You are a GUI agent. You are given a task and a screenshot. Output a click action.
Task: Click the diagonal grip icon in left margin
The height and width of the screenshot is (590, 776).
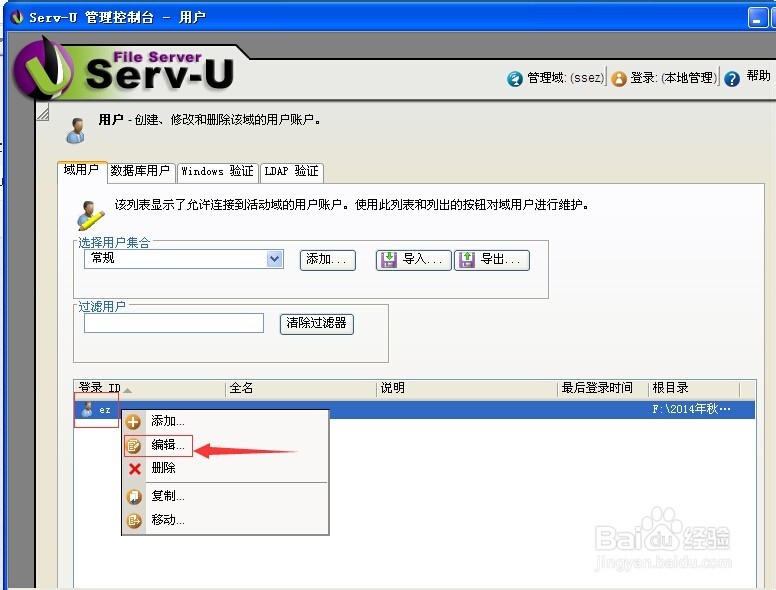[43, 113]
